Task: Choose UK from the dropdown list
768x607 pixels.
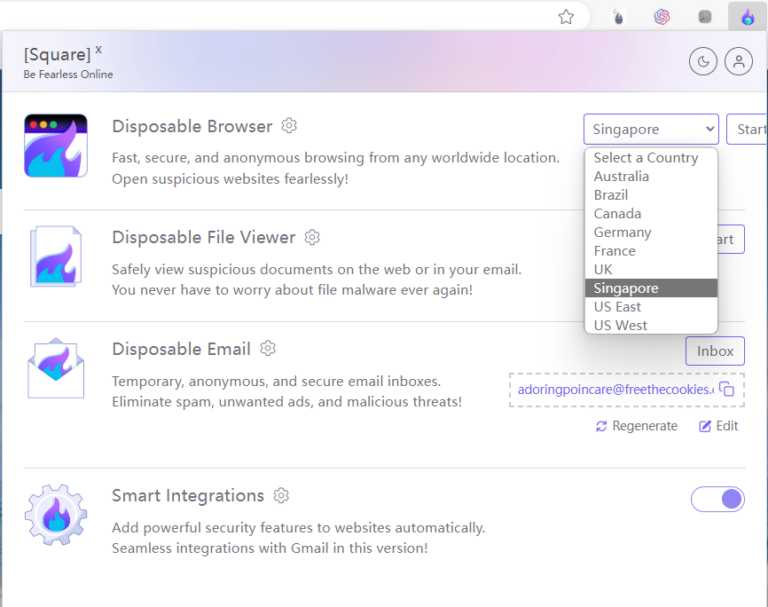Action: pyautogui.click(x=603, y=269)
